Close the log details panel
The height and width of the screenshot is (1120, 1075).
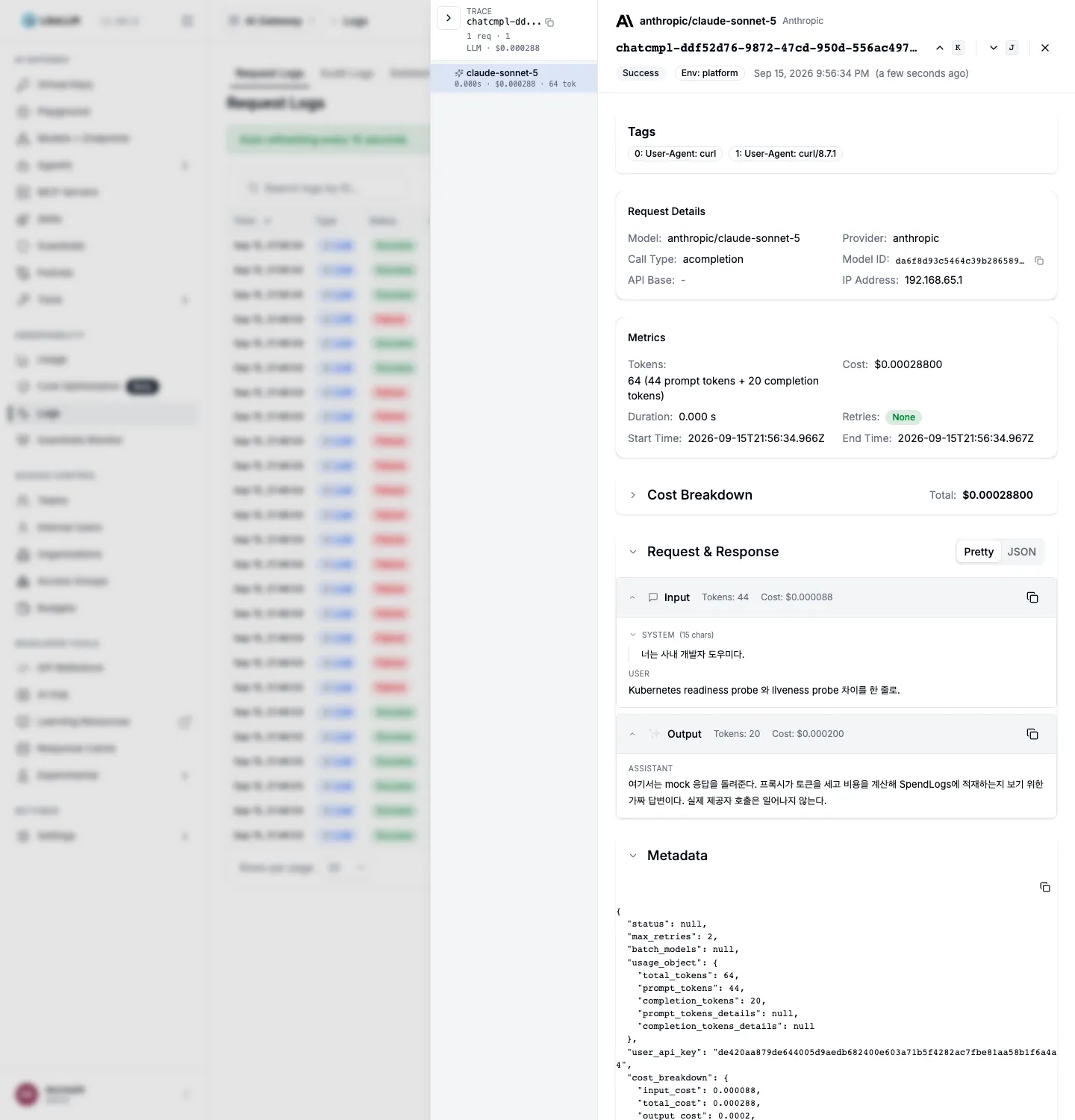[x=1045, y=48]
